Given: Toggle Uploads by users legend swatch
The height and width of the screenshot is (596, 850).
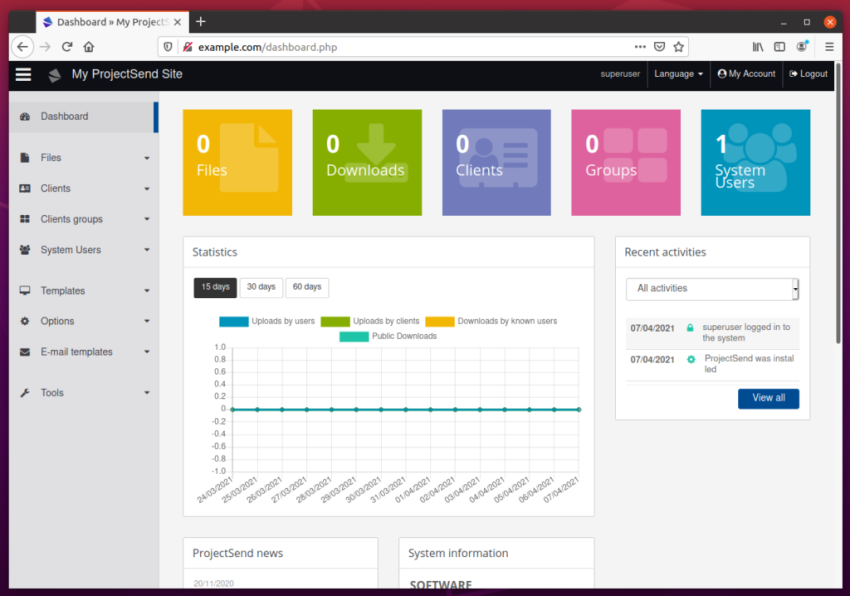Looking at the screenshot, I should point(234,322).
